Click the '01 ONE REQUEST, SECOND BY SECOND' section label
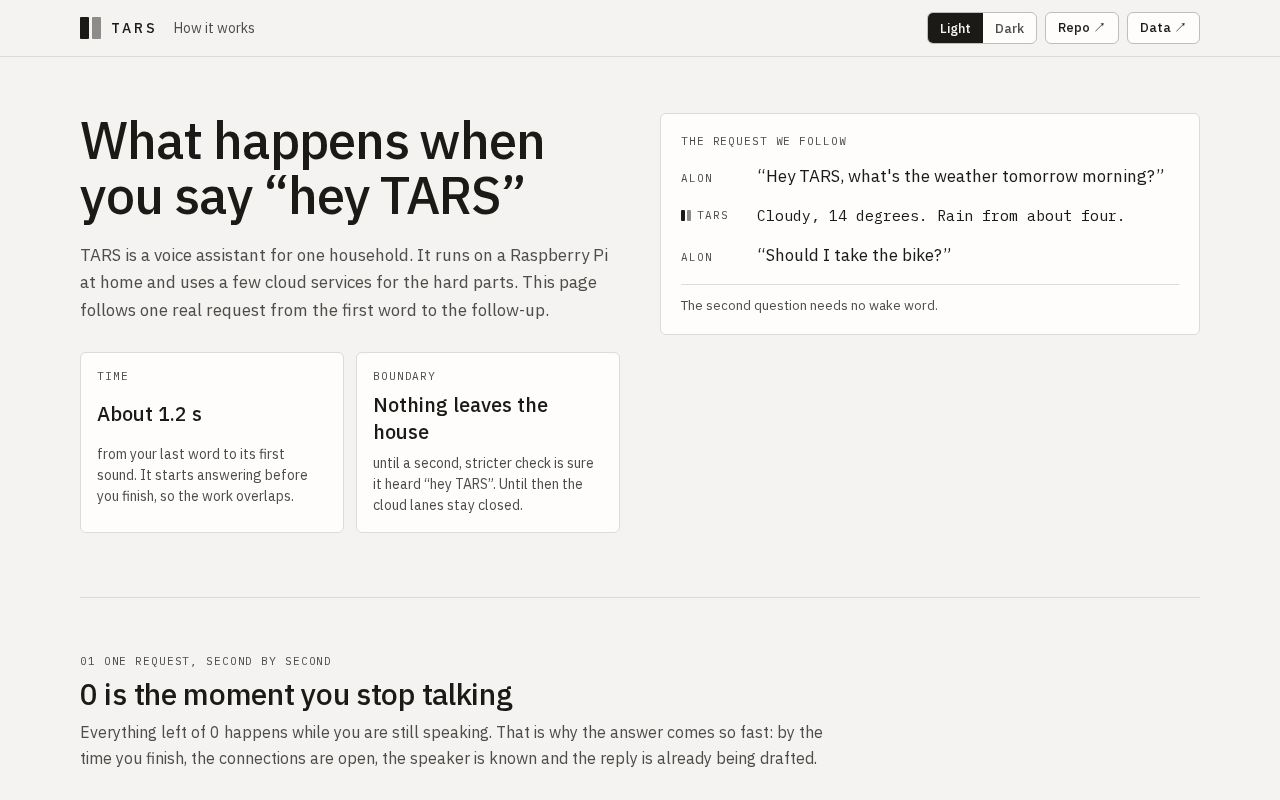Screen dimensions: 1280x800 pyautogui.click(x=206, y=661)
